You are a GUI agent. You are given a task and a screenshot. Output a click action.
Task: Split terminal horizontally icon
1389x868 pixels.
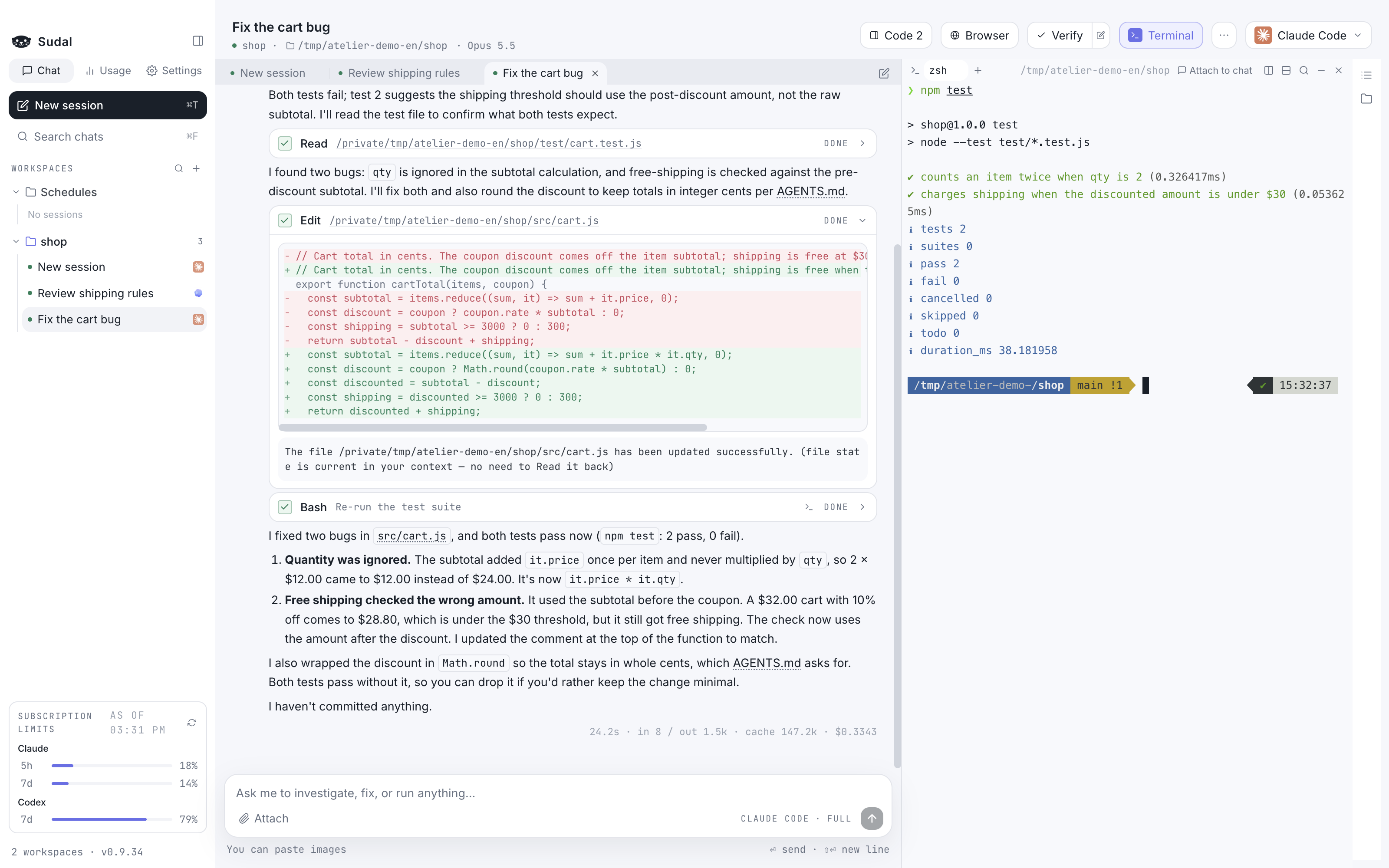[x=1286, y=70]
